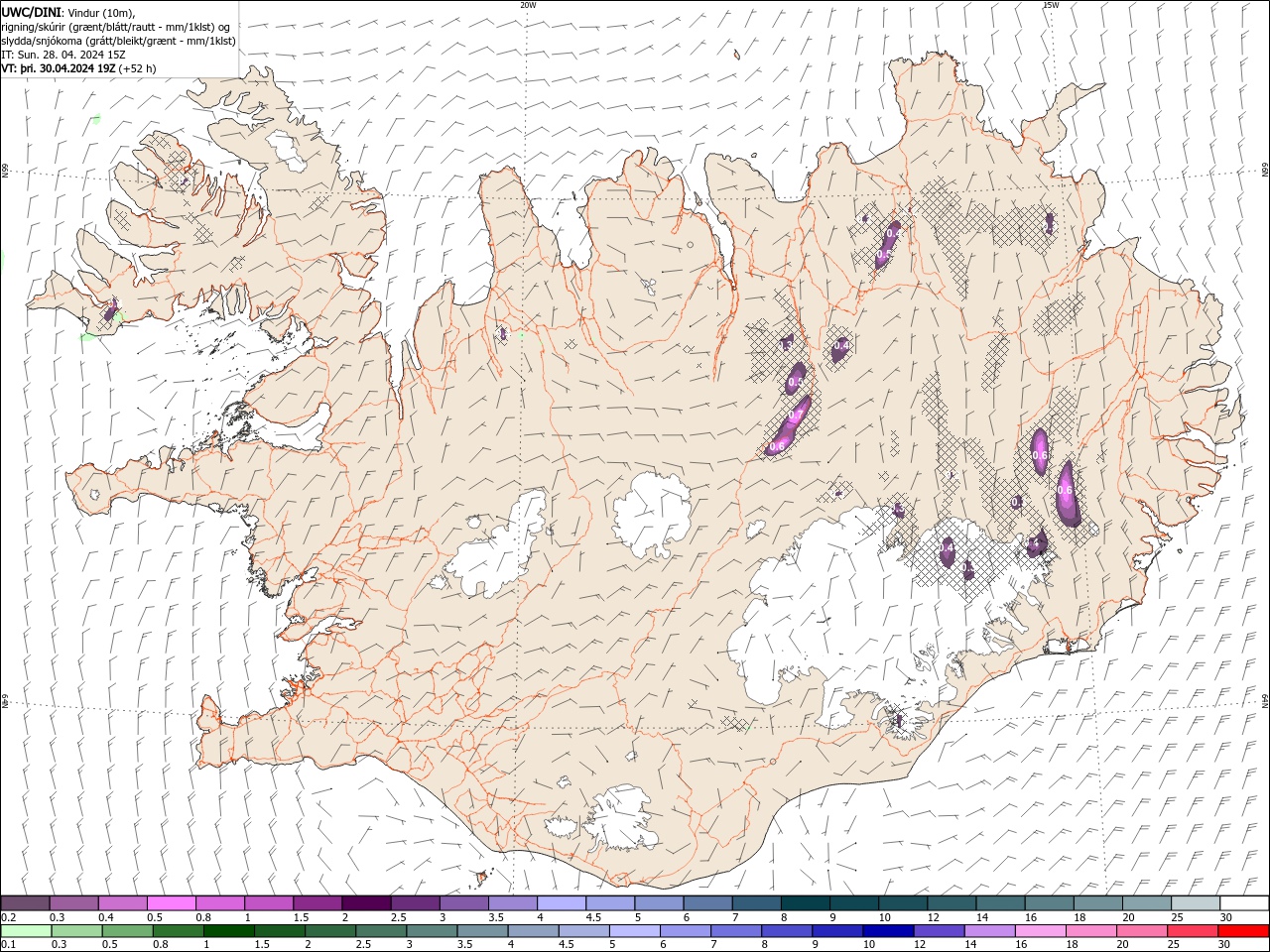Pick the pale lavender 5 rain legend swatch
Viewport: 1270px width, 952px height.
pyautogui.click(x=635, y=931)
